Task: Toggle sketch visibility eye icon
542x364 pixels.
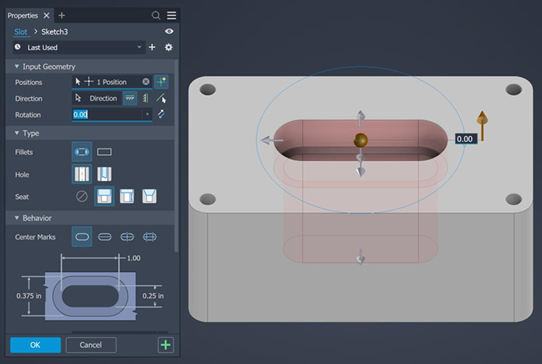Action: click(x=169, y=31)
